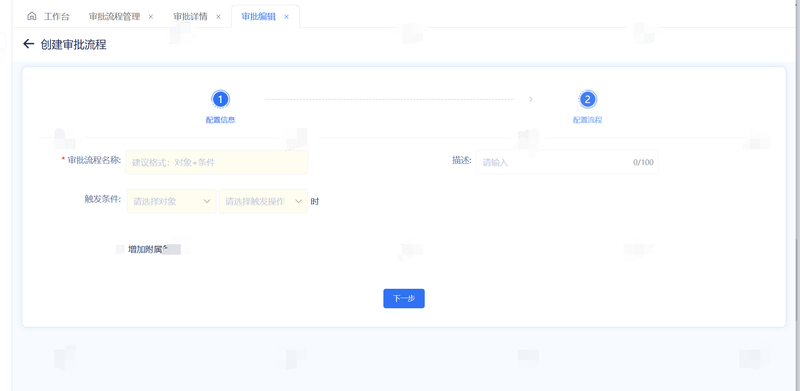Click the 下一步 button
Image resolution: width=800 pixels, height=391 pixels.
coord(404,299)
